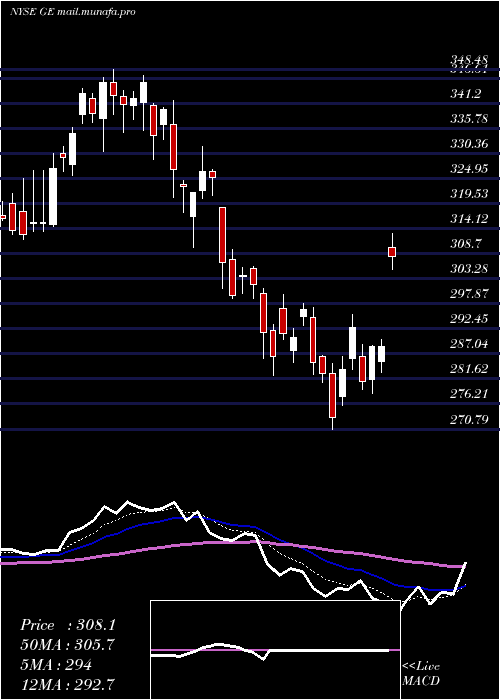Click the 'NYSE GE mail.munafa.pro' chart title

coord(72,12)
